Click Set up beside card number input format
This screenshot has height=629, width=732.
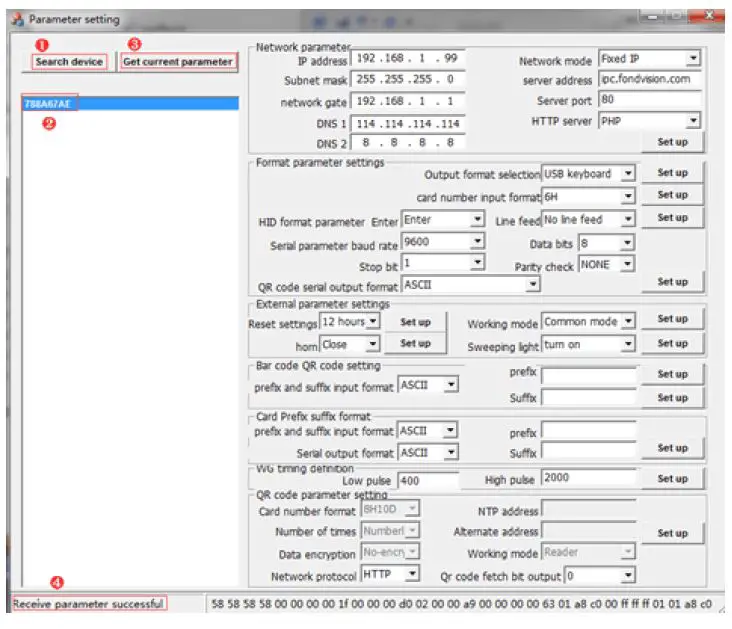click(672, 195)
